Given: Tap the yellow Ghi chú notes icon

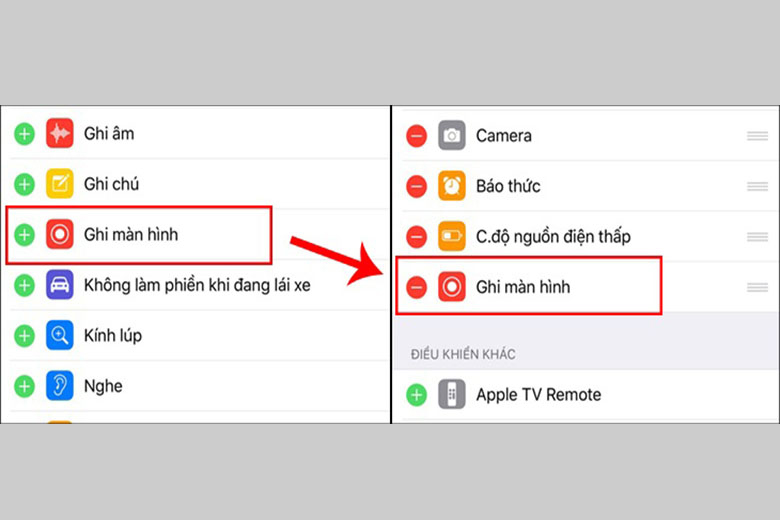Looking at the screenshot, I should pos(60,184).
